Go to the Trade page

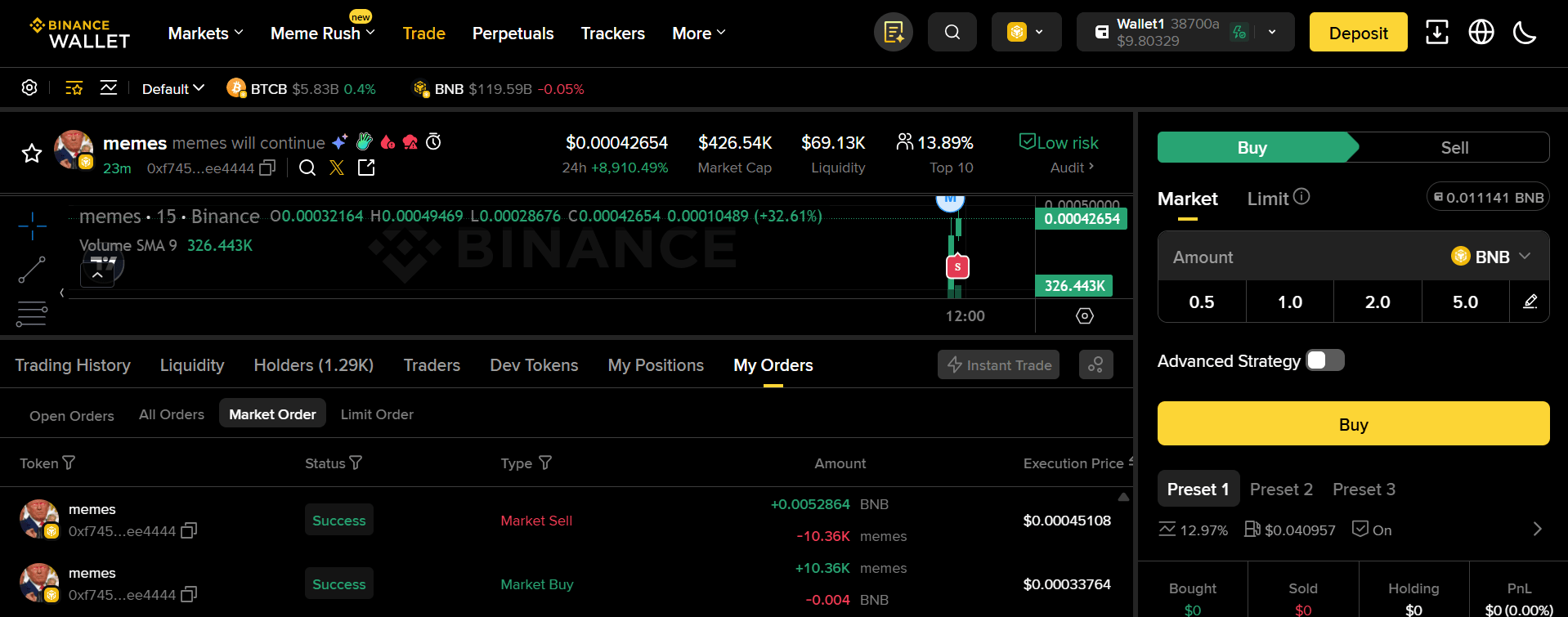(x=423, y=34)
